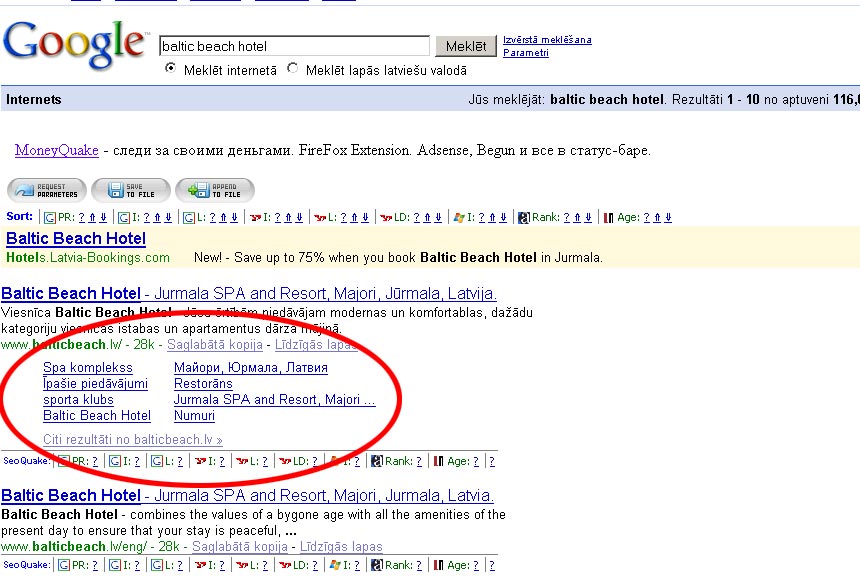860x578 pixels.
Task: Sort ascending by Google index (G I) in the Sort row
Action: [x=157, y=218]
